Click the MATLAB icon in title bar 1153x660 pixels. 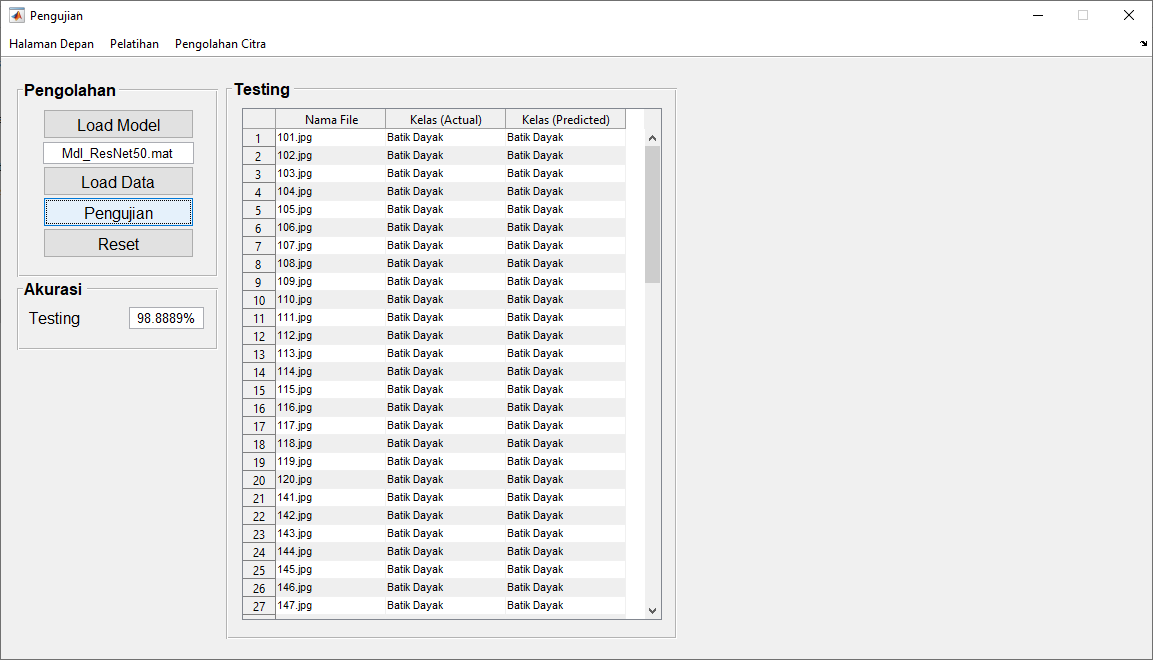click(x=16, y=15)
